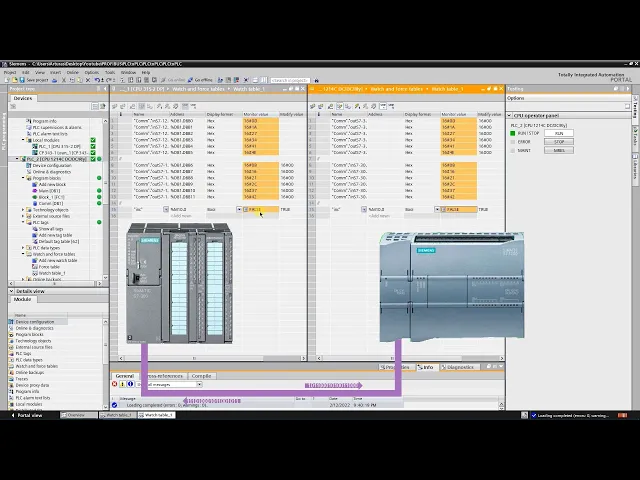Switch to the Diagnostics tab
This screenshot has height=480, width=640.
(x=460, y=367)
